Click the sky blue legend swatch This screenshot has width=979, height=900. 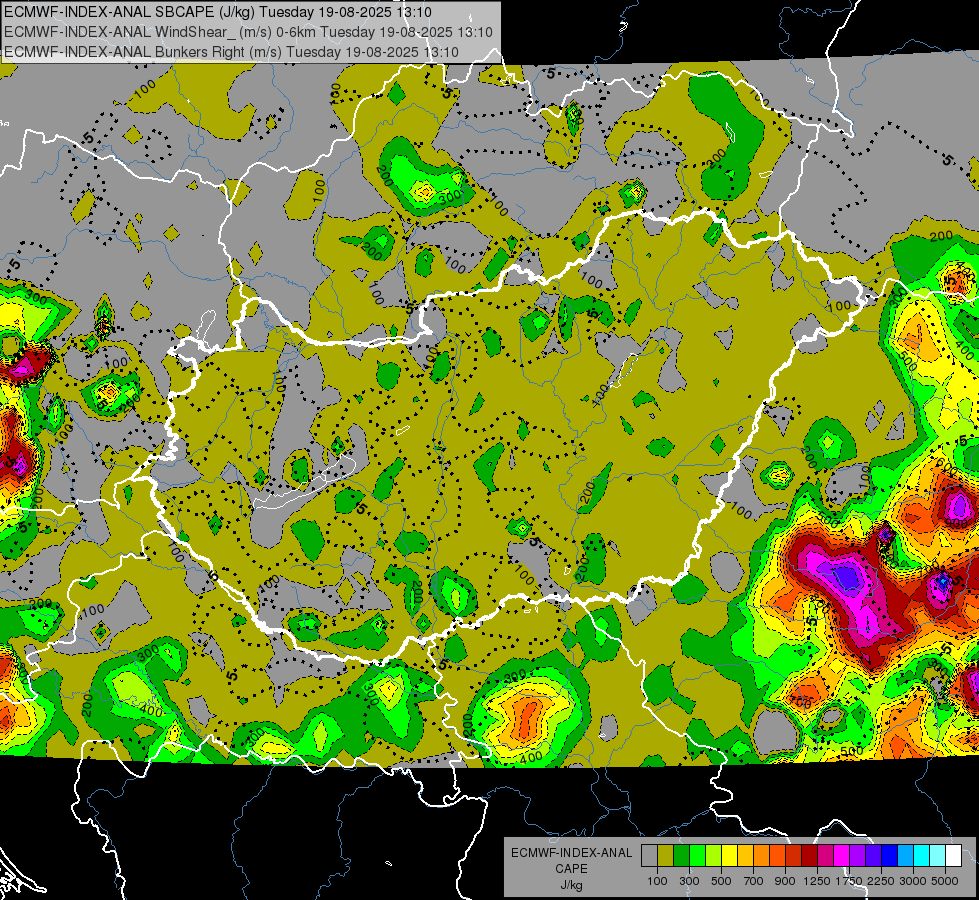905,856
